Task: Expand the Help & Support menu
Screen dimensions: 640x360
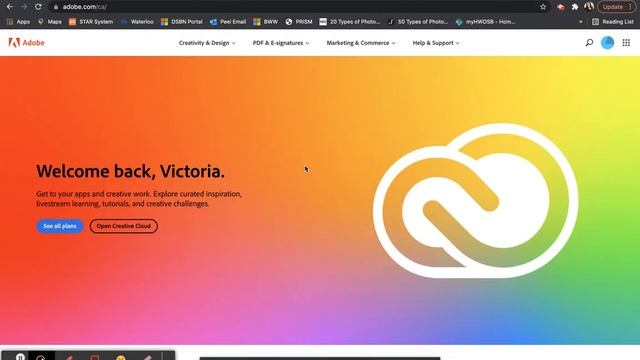Action: pyautogui.click(x=436, y=43)
